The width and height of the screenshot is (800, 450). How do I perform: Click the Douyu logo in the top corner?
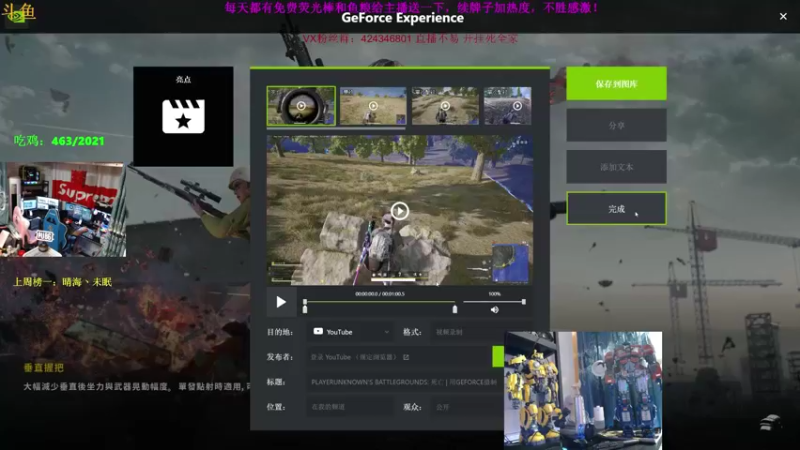tap(18, 12)
